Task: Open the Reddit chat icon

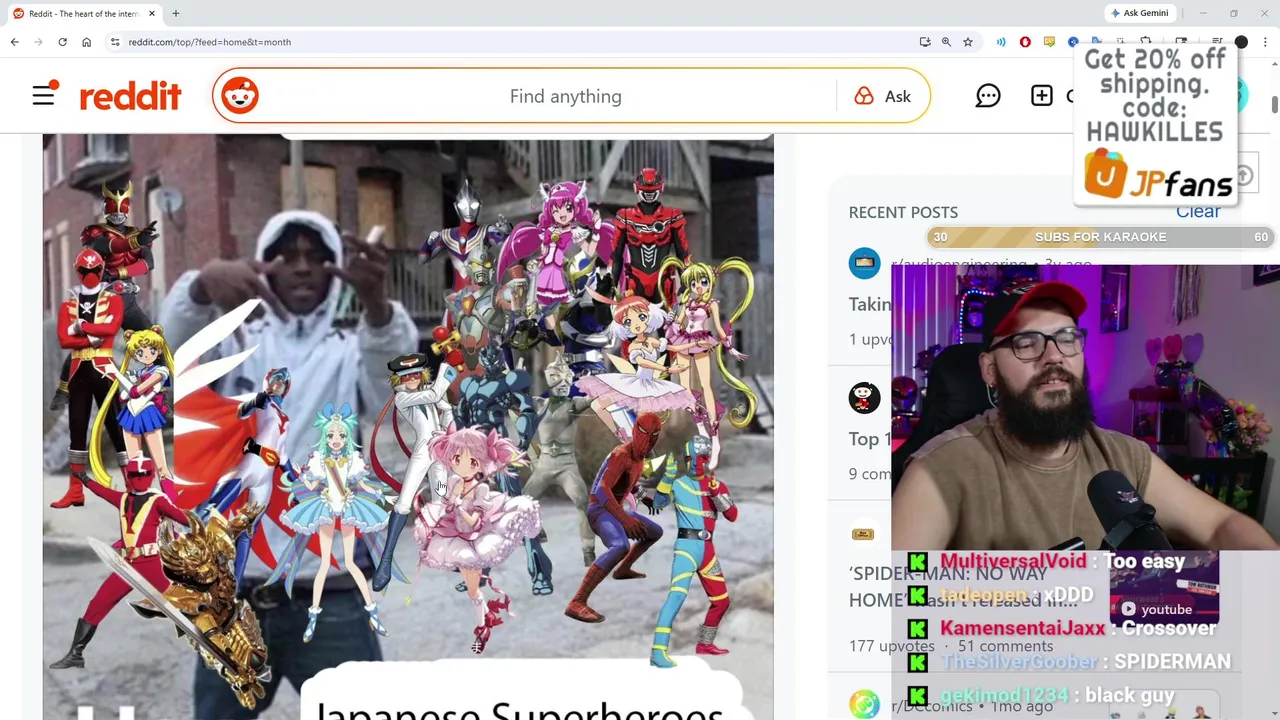Action: (x=988, y=95)
